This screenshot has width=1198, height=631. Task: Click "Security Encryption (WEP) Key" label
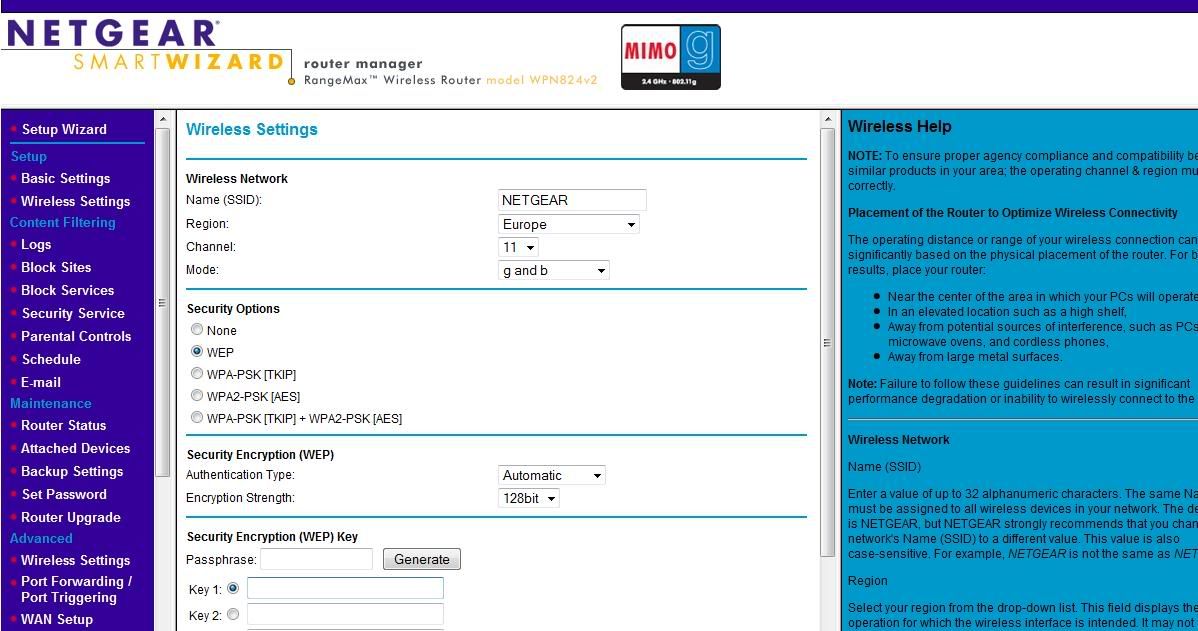pyautogui.click(x=272, y=536)
